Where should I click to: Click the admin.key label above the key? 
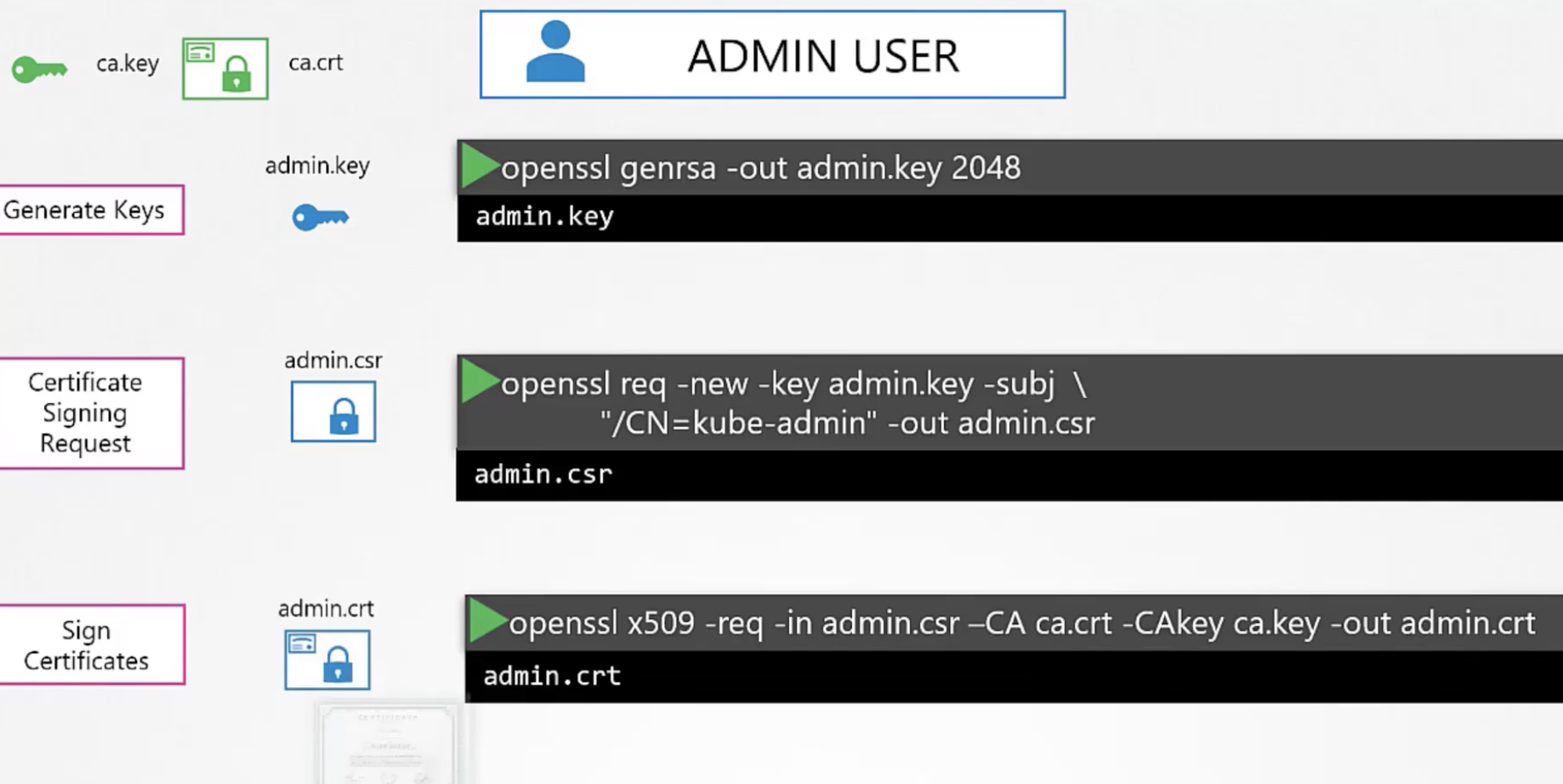coord(317,166)
